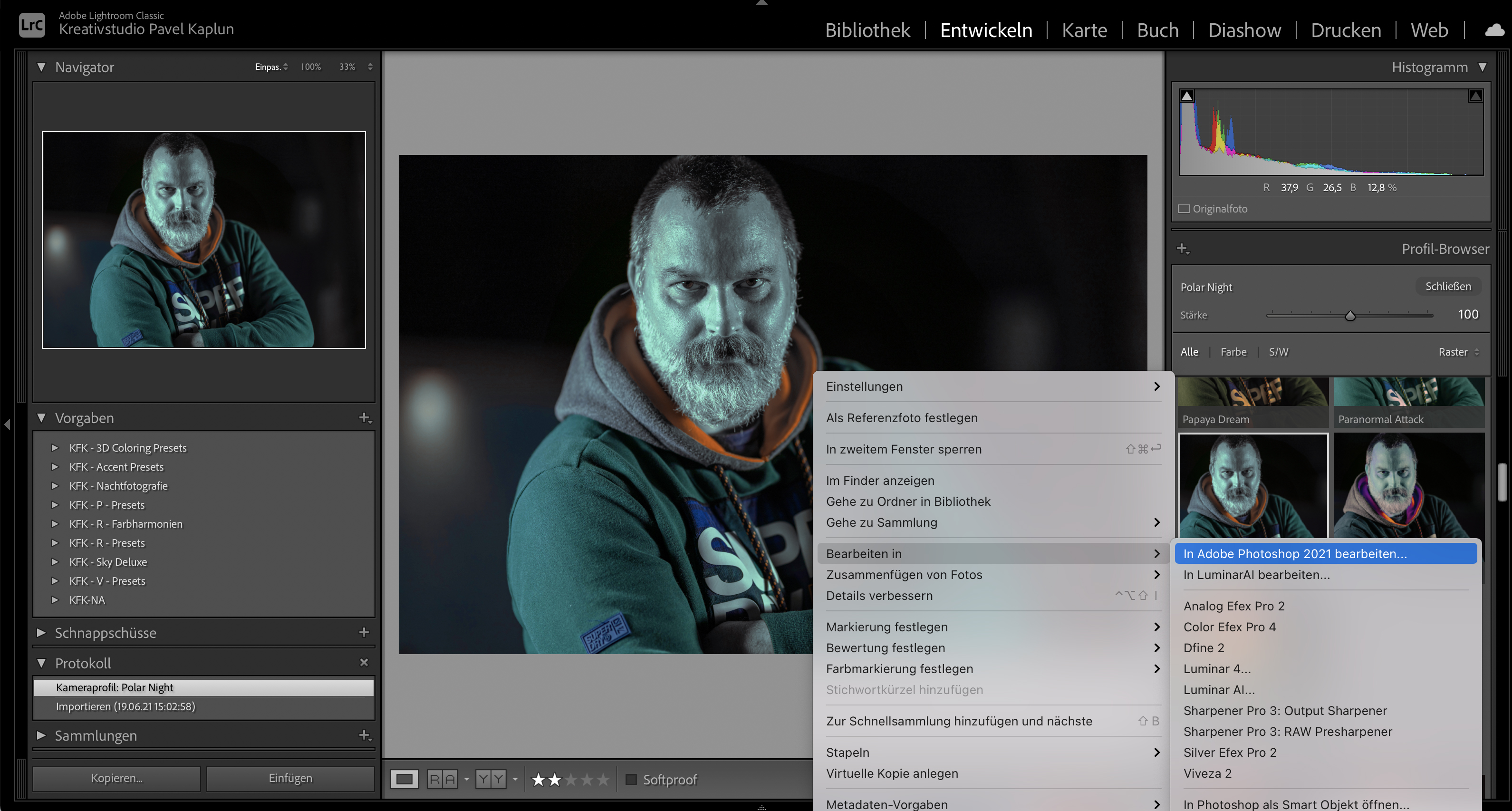Click the cloud sync status icon
This screenshot has width=1512, height=811.
[1494, 30]
